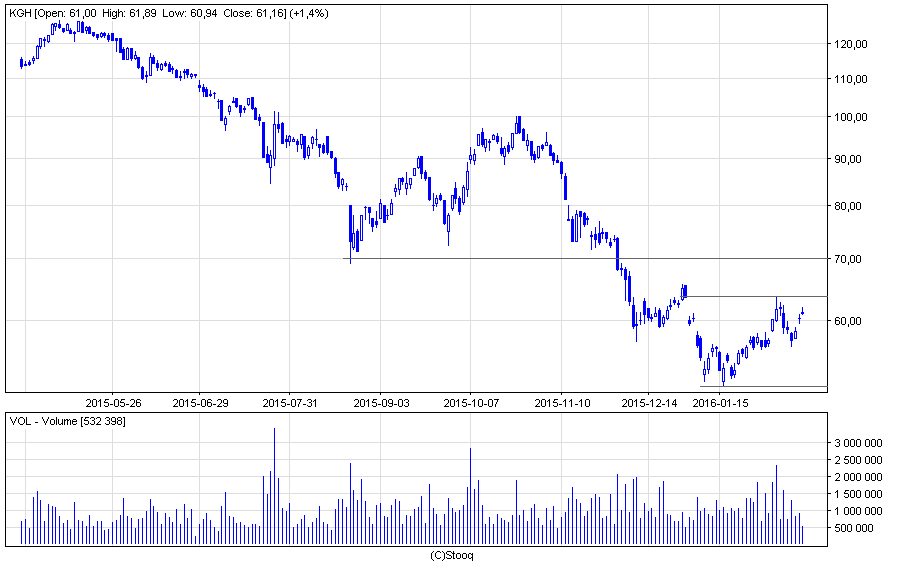
Task: Select the 2015-09-03 date label
Action: click(381, 403)
